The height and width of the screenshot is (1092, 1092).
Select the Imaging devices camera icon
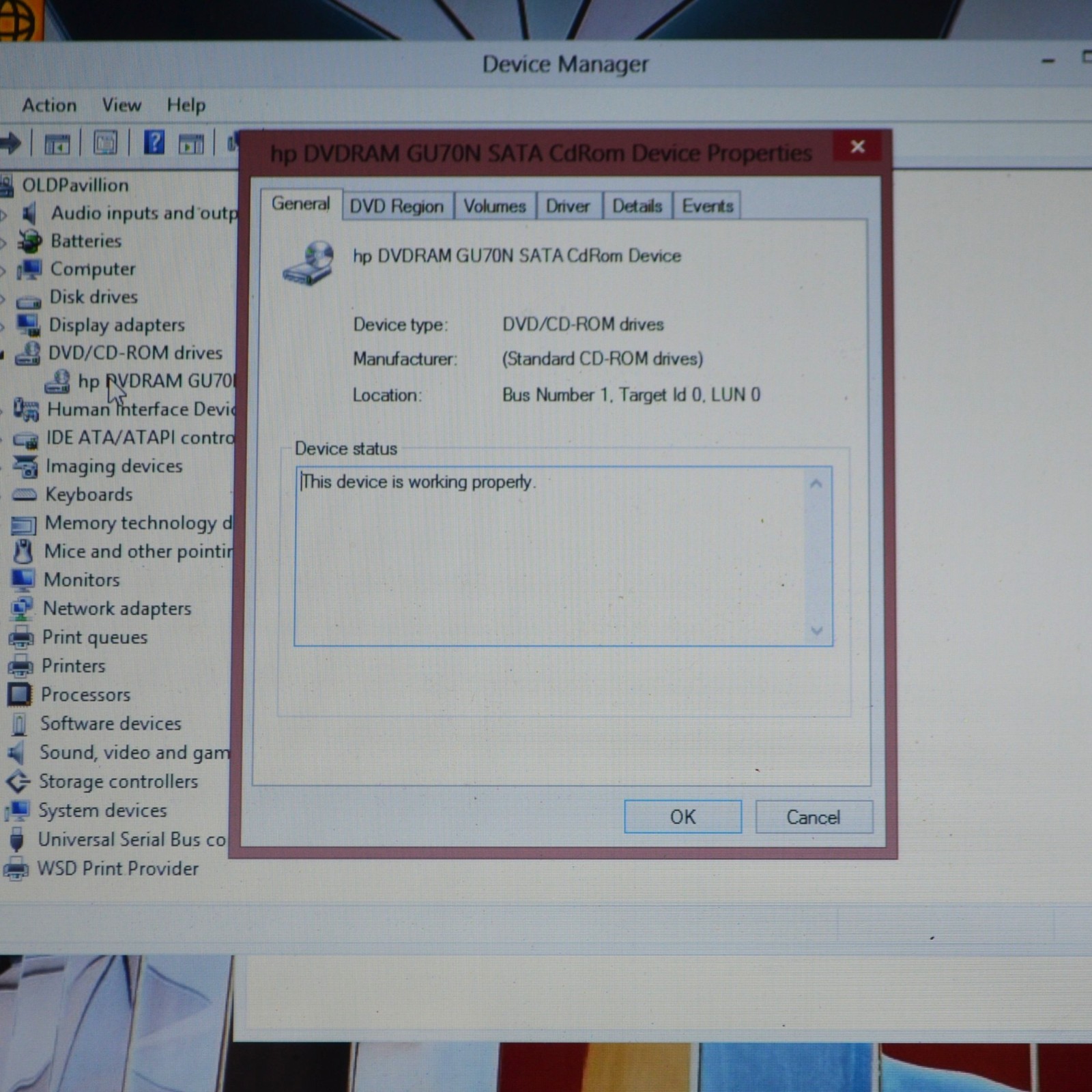(x=25, y=467)
